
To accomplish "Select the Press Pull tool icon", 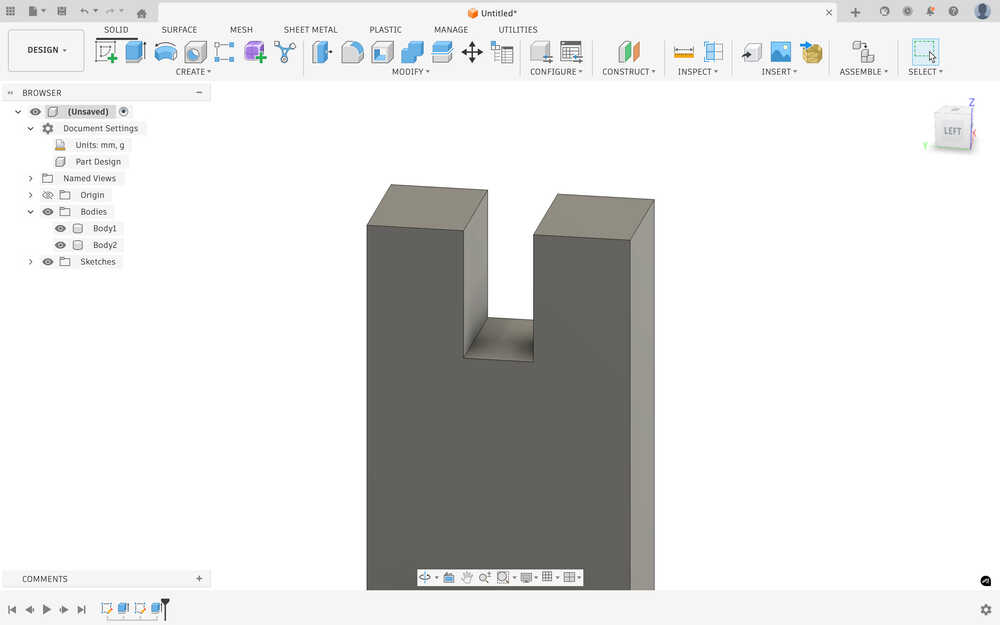I will [x=322, y=52].
